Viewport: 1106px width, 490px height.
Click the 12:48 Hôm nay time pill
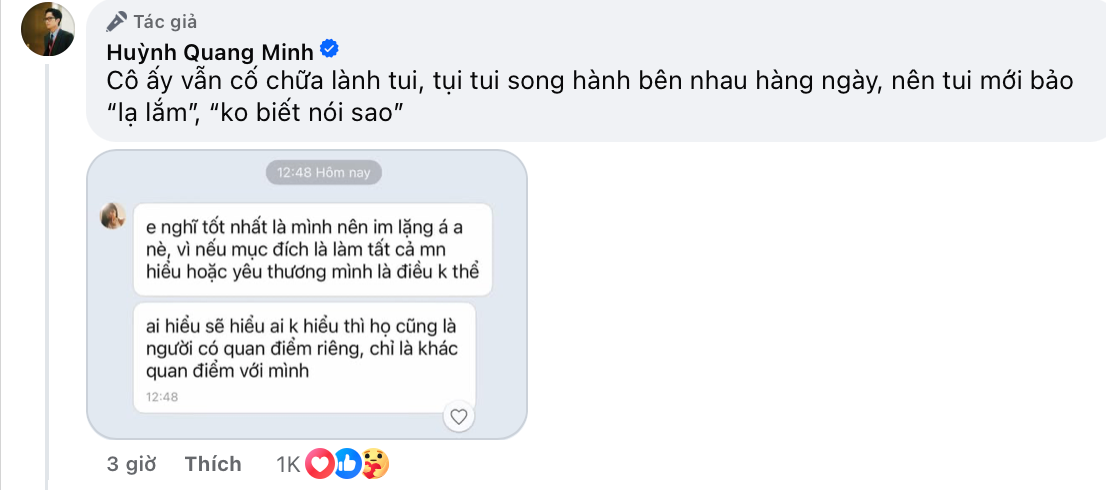pyautogui.click(x=324, y=172)
